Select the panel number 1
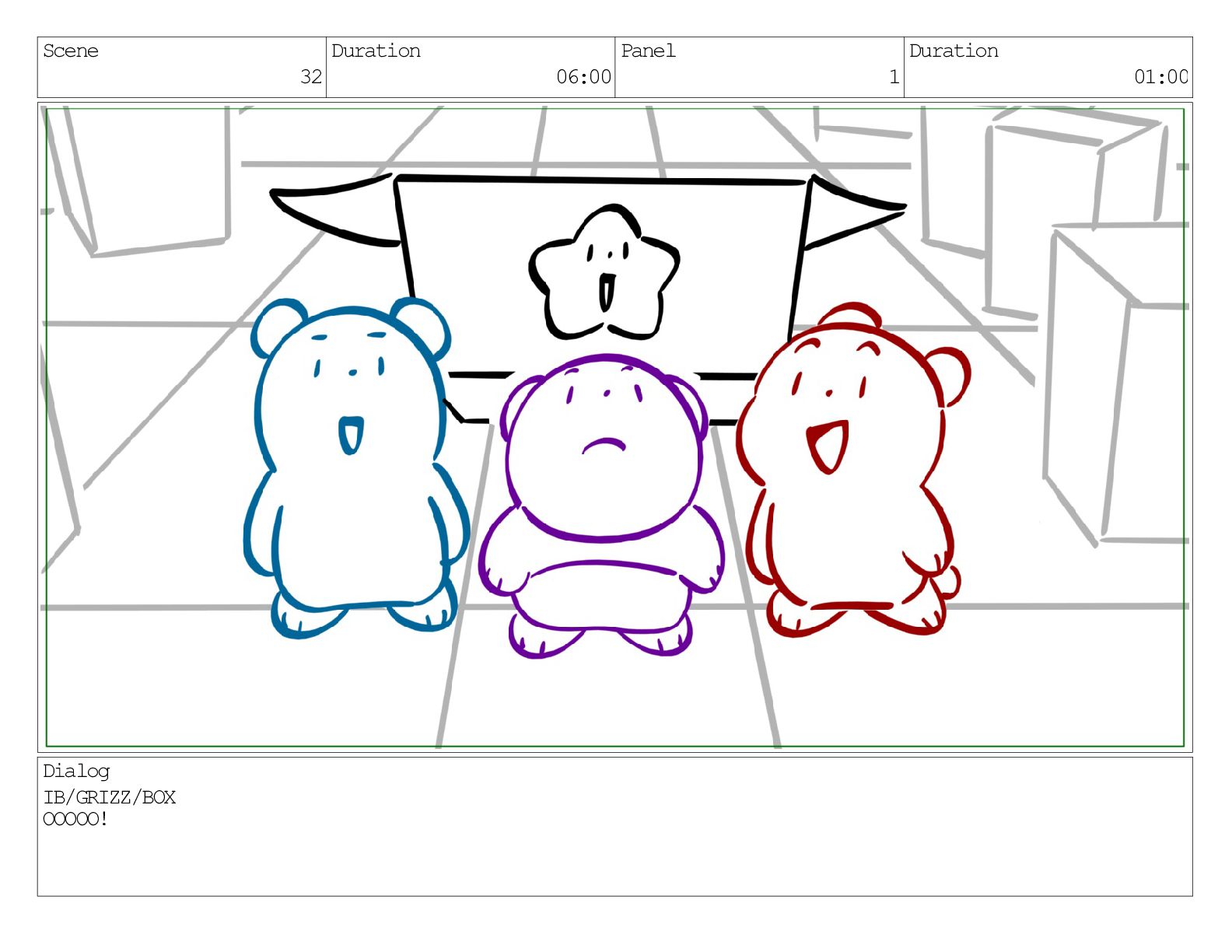 click(x=894, y=77)
